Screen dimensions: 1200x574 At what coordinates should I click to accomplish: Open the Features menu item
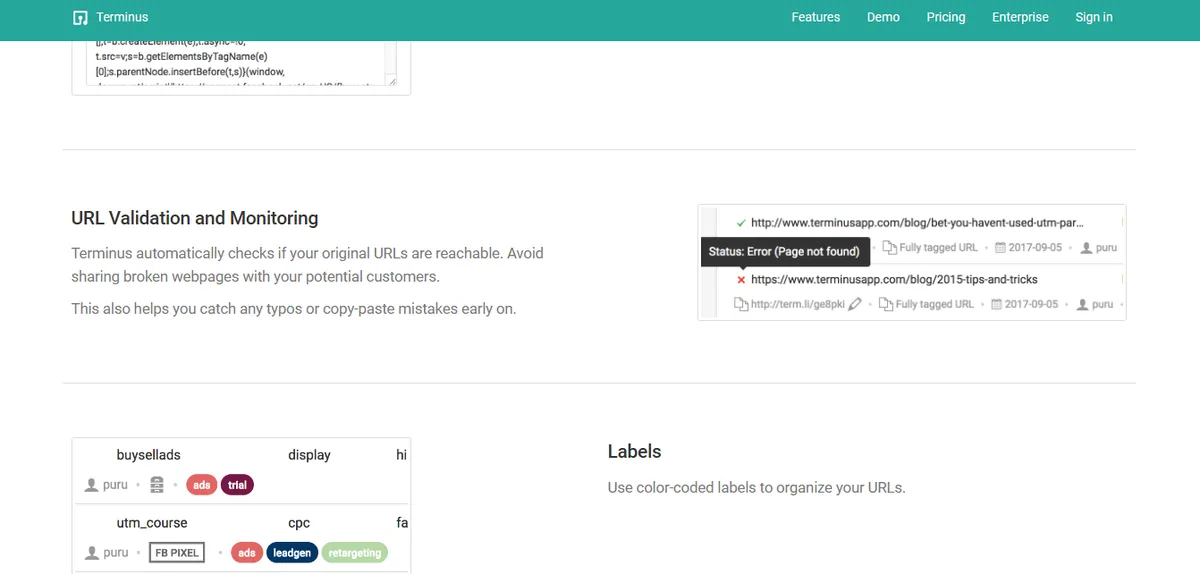[815, 17]
